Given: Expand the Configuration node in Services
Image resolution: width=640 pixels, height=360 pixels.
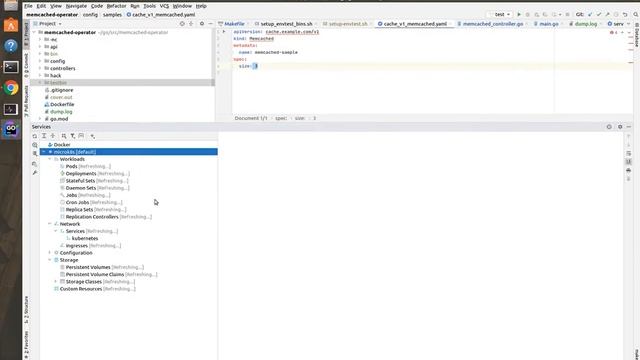Looking at the screenshot, I should (50, 253).
